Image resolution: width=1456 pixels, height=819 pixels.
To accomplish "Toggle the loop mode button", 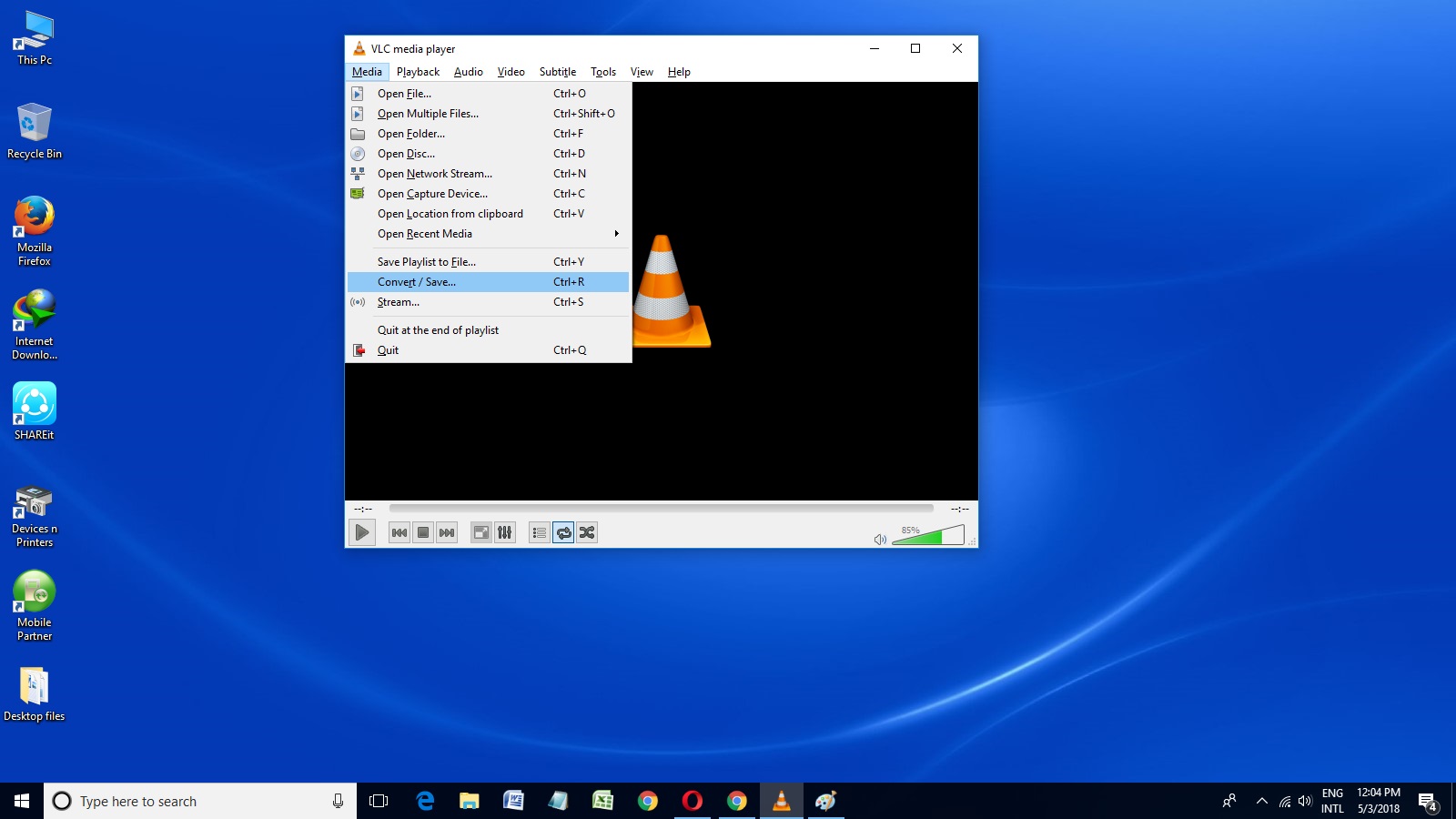I will tap(563, 532).
